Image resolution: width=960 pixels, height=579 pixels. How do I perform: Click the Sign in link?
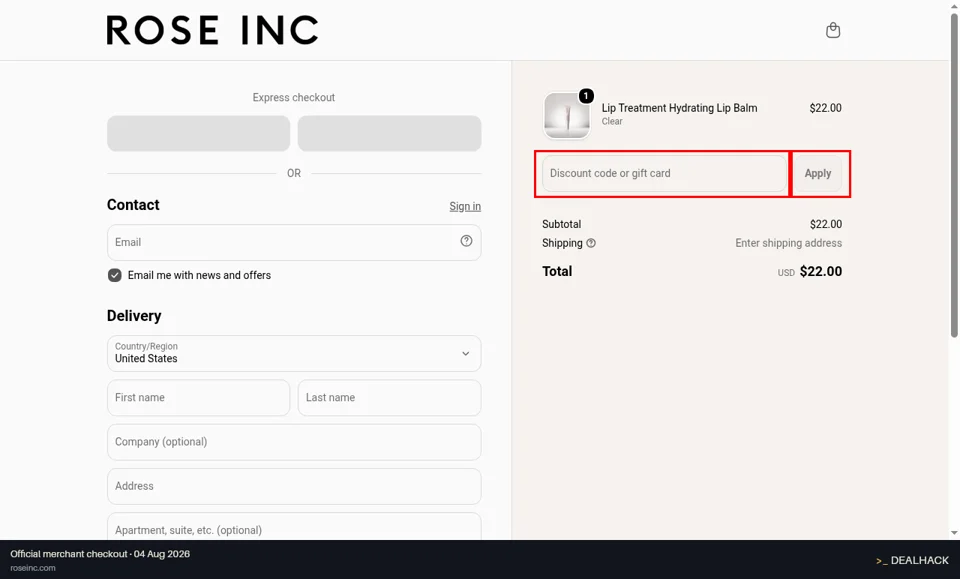coord(465,206)
